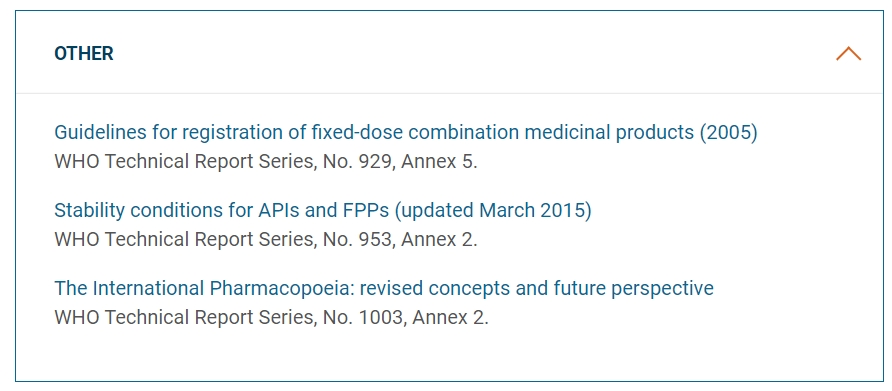
Task: Click the OTHER accordion header title
Action: [84, 53]
